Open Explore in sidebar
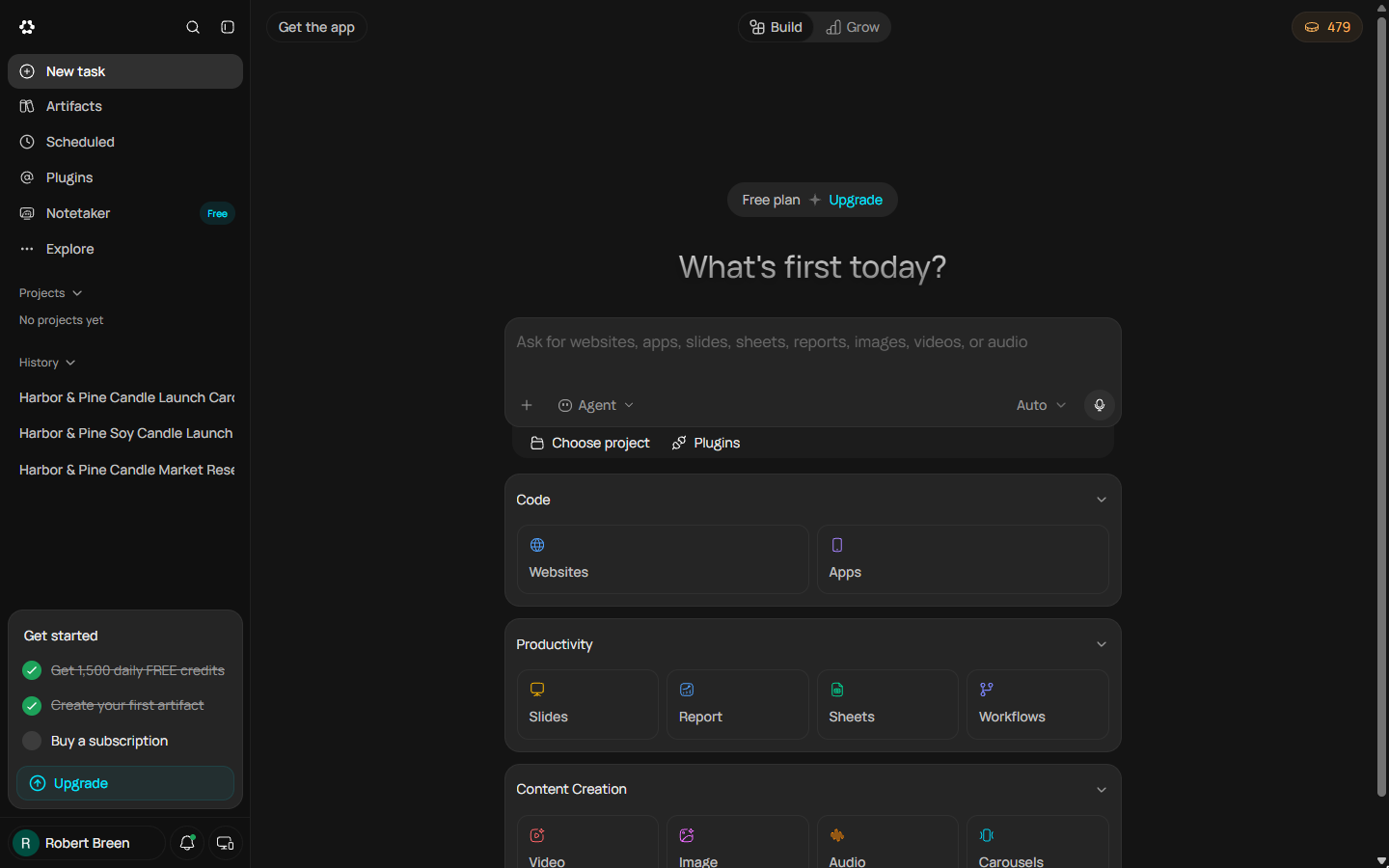Image resolution: width=1389 pixels, height=868 pixels. [x=125, y=249]
